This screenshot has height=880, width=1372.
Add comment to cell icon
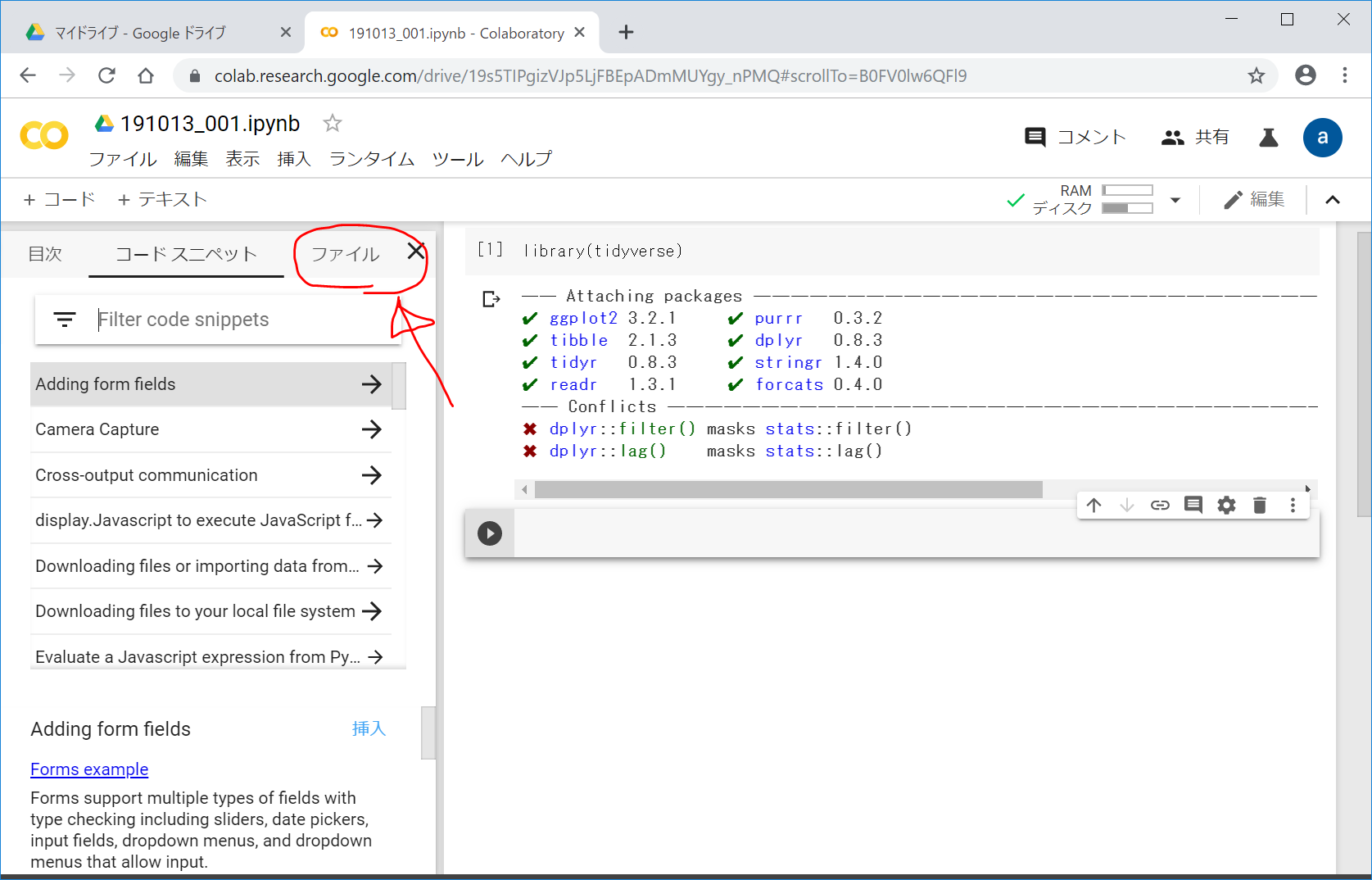[x=1193, y=505]
